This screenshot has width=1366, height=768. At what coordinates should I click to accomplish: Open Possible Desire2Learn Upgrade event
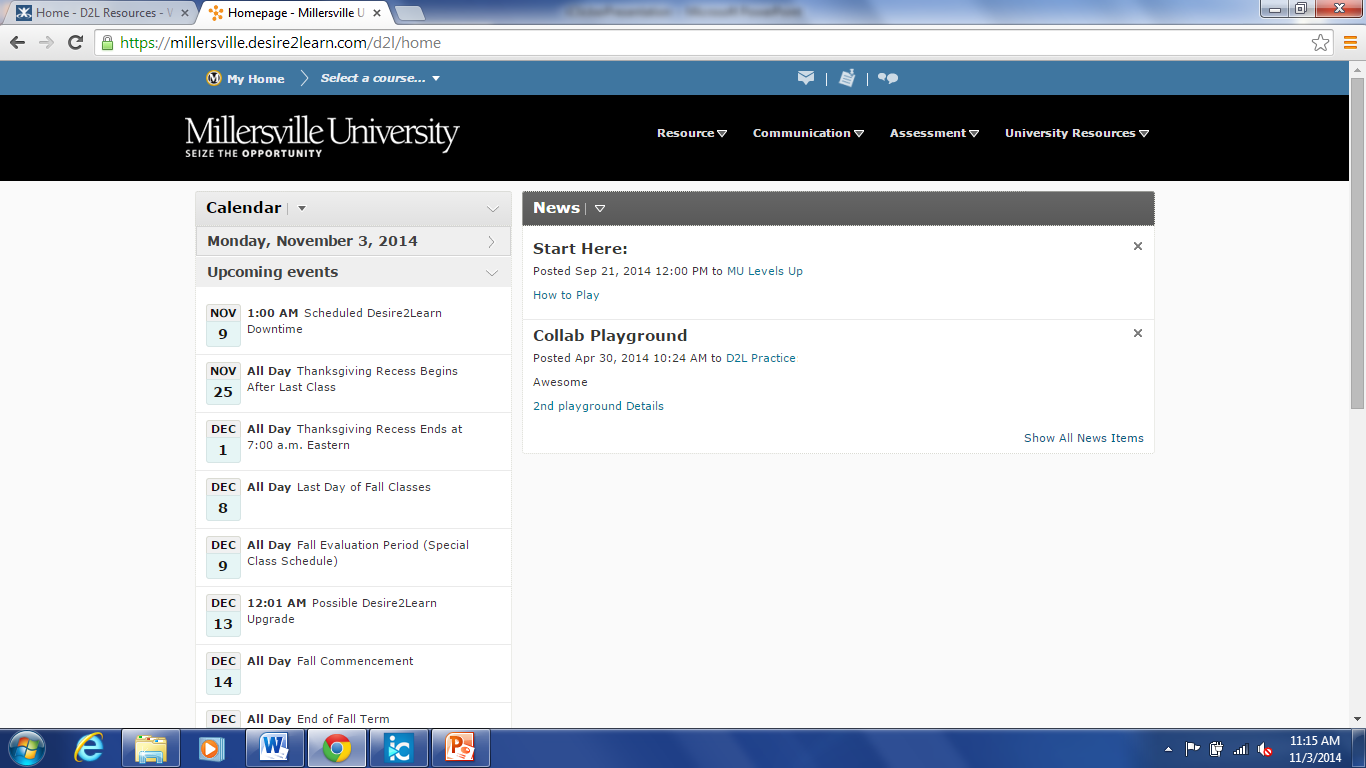(342, 611)
